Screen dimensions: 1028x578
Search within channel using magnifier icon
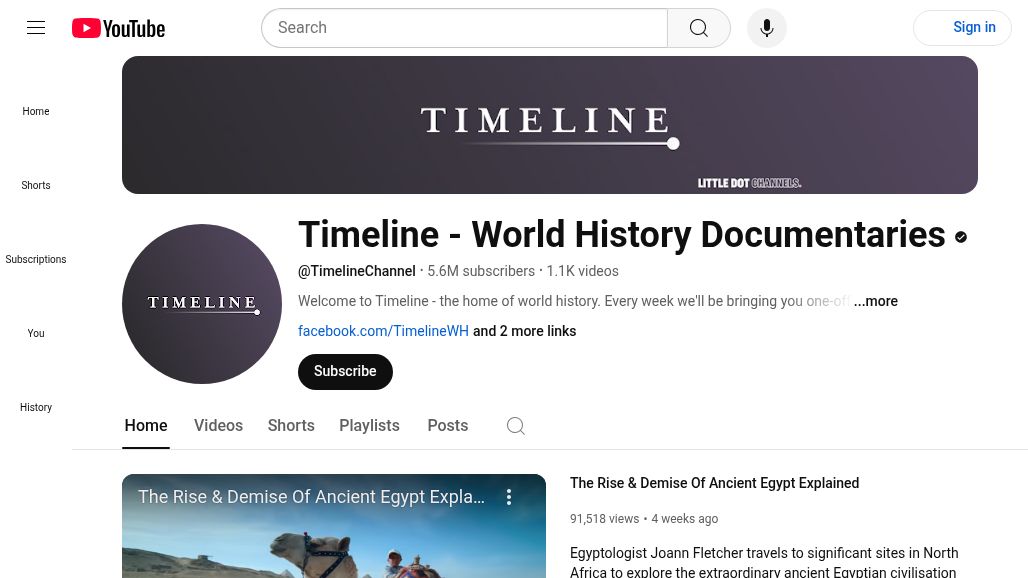coord(516,426)
